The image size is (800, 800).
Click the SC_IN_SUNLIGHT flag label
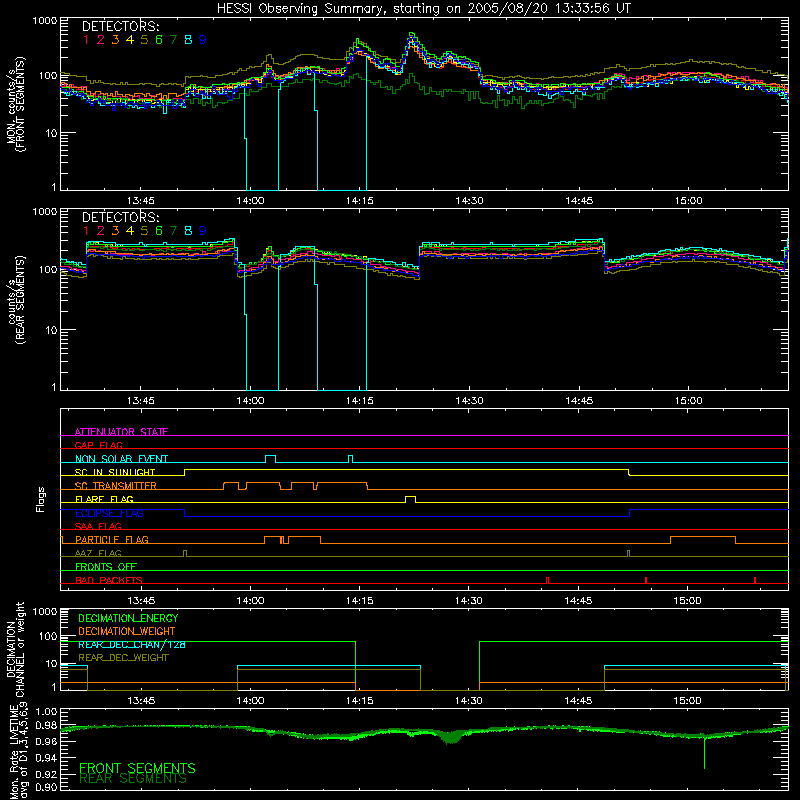tap(115, 472)
